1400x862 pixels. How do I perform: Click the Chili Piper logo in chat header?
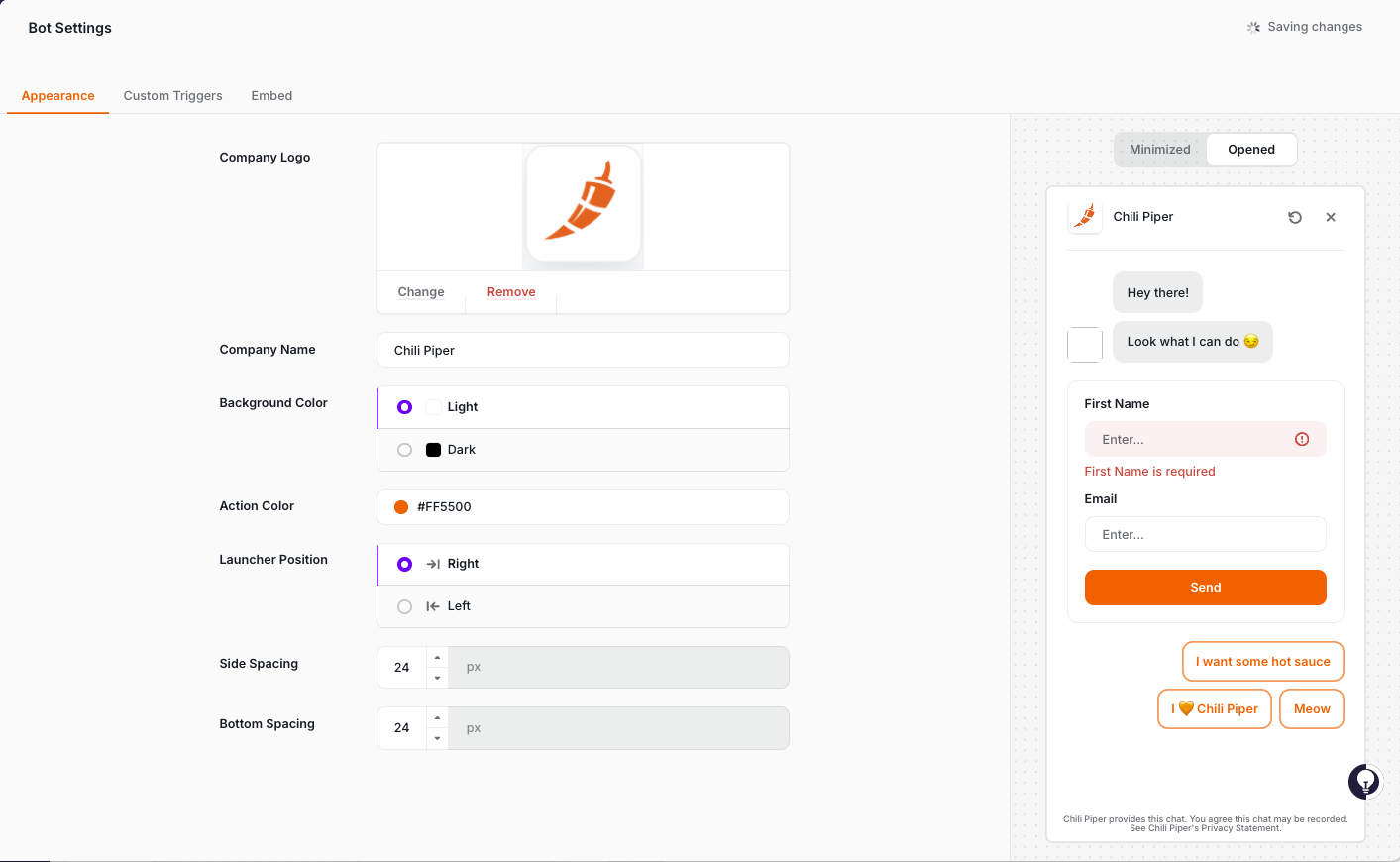pyautogui.click(x=1085, y=216)
